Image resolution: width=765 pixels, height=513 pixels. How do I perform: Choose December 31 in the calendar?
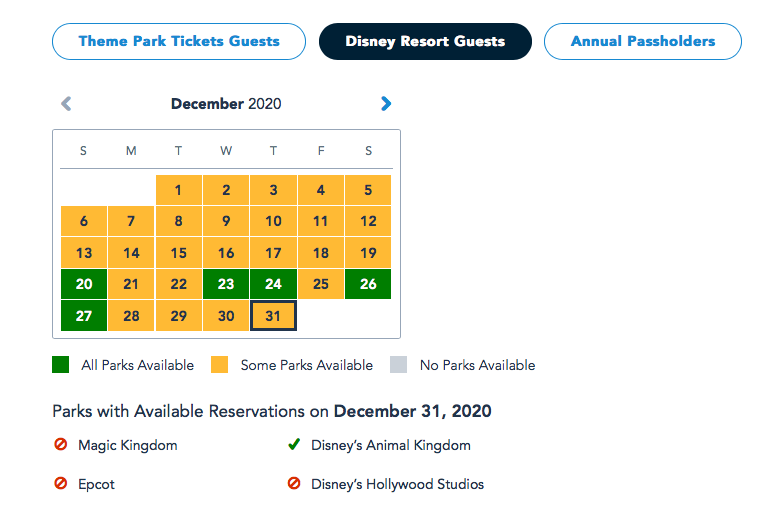coord(273,316)
